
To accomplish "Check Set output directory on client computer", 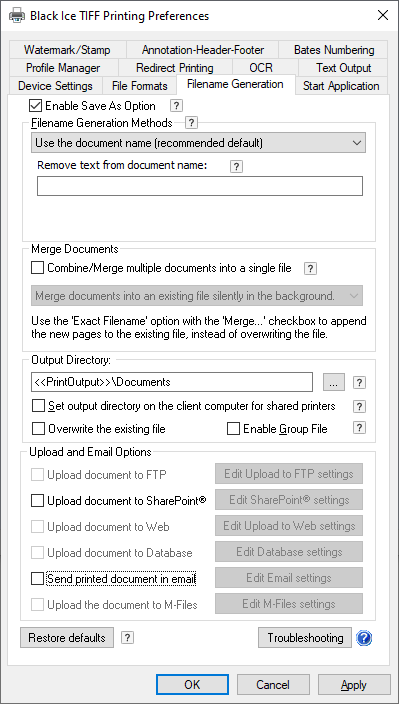I will 39,406.
